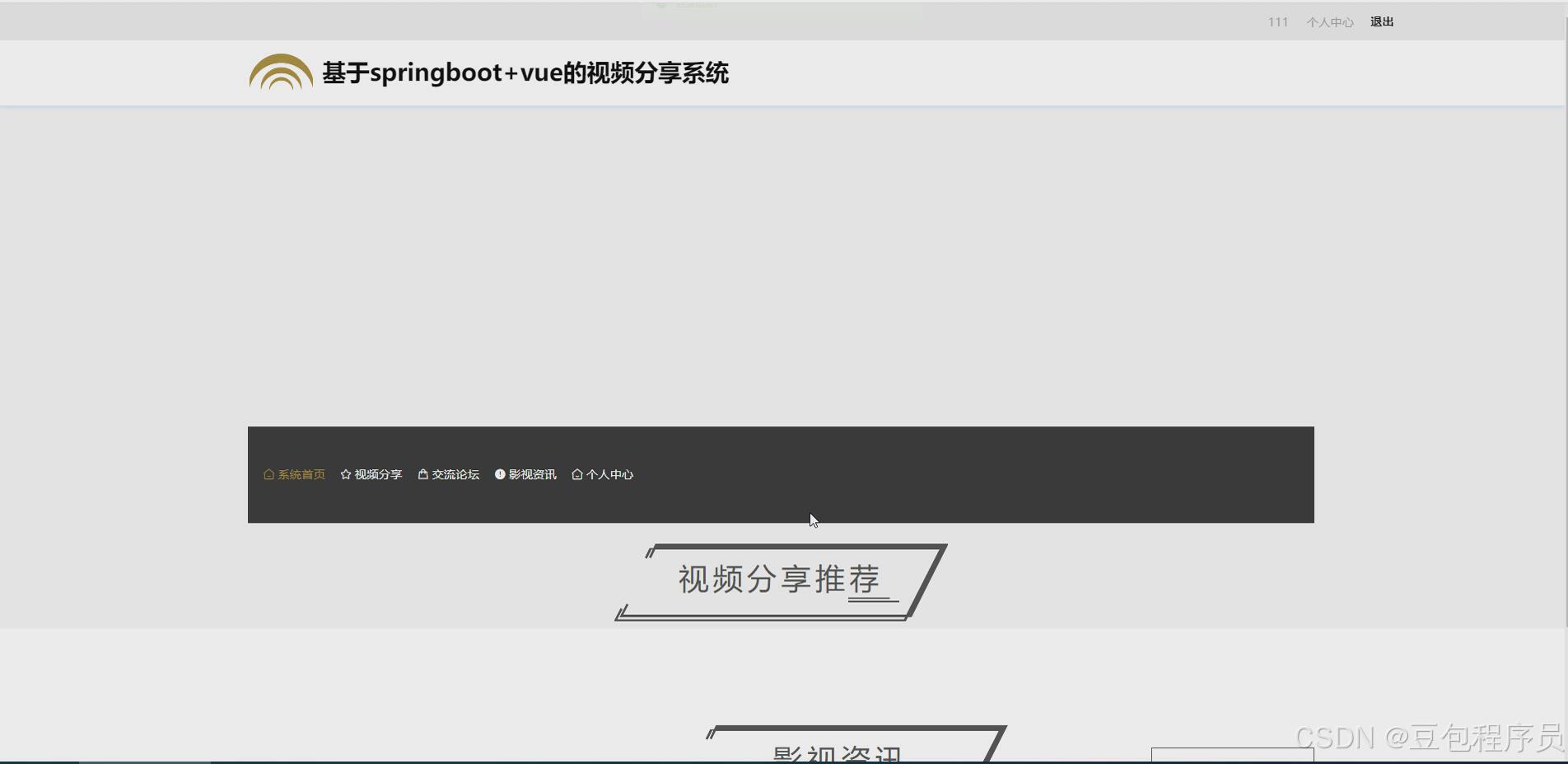Click the home icon beside 系统首页
The image size is (1568, 764).
[x=268, y=474]
